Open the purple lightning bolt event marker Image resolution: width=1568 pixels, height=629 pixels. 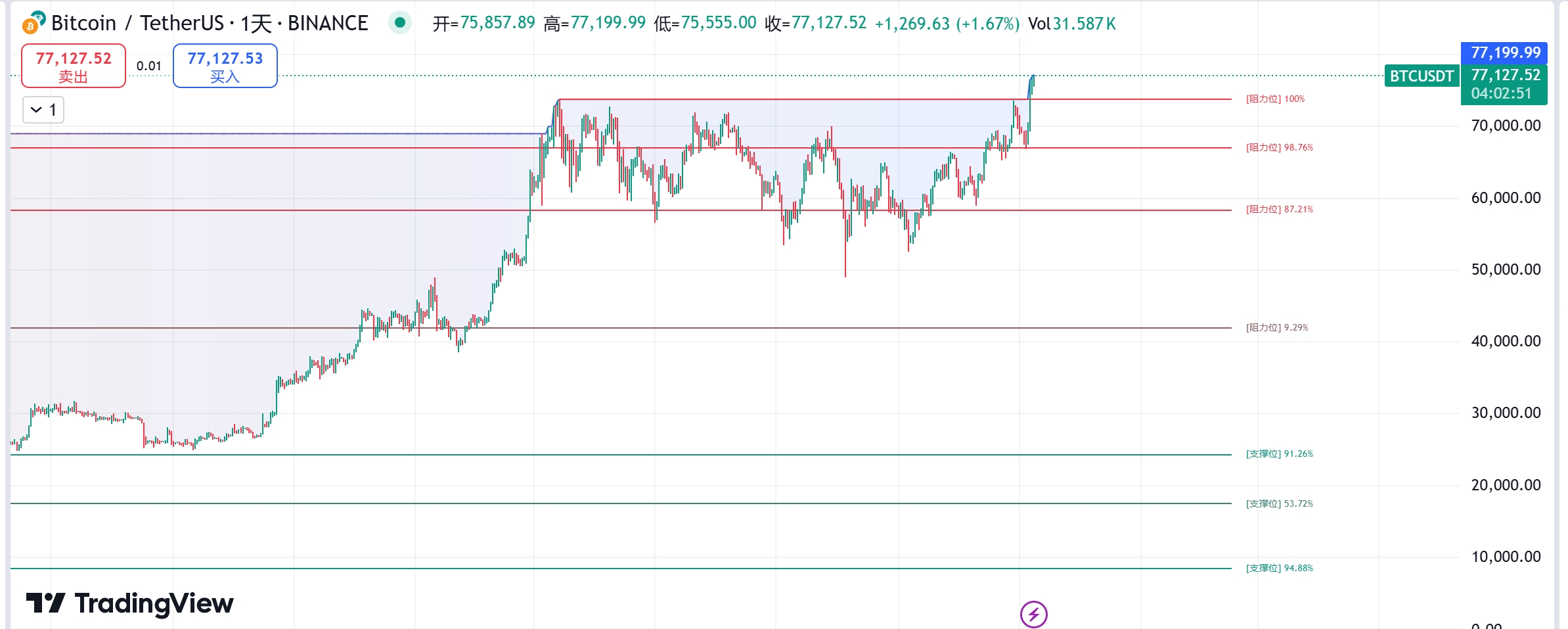(x=1033, y=615)
